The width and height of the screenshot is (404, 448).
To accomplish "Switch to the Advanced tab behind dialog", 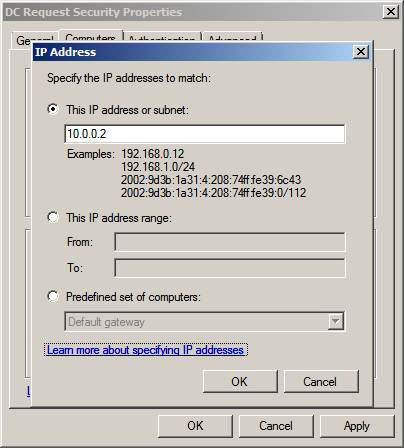I will click(232, 37).
